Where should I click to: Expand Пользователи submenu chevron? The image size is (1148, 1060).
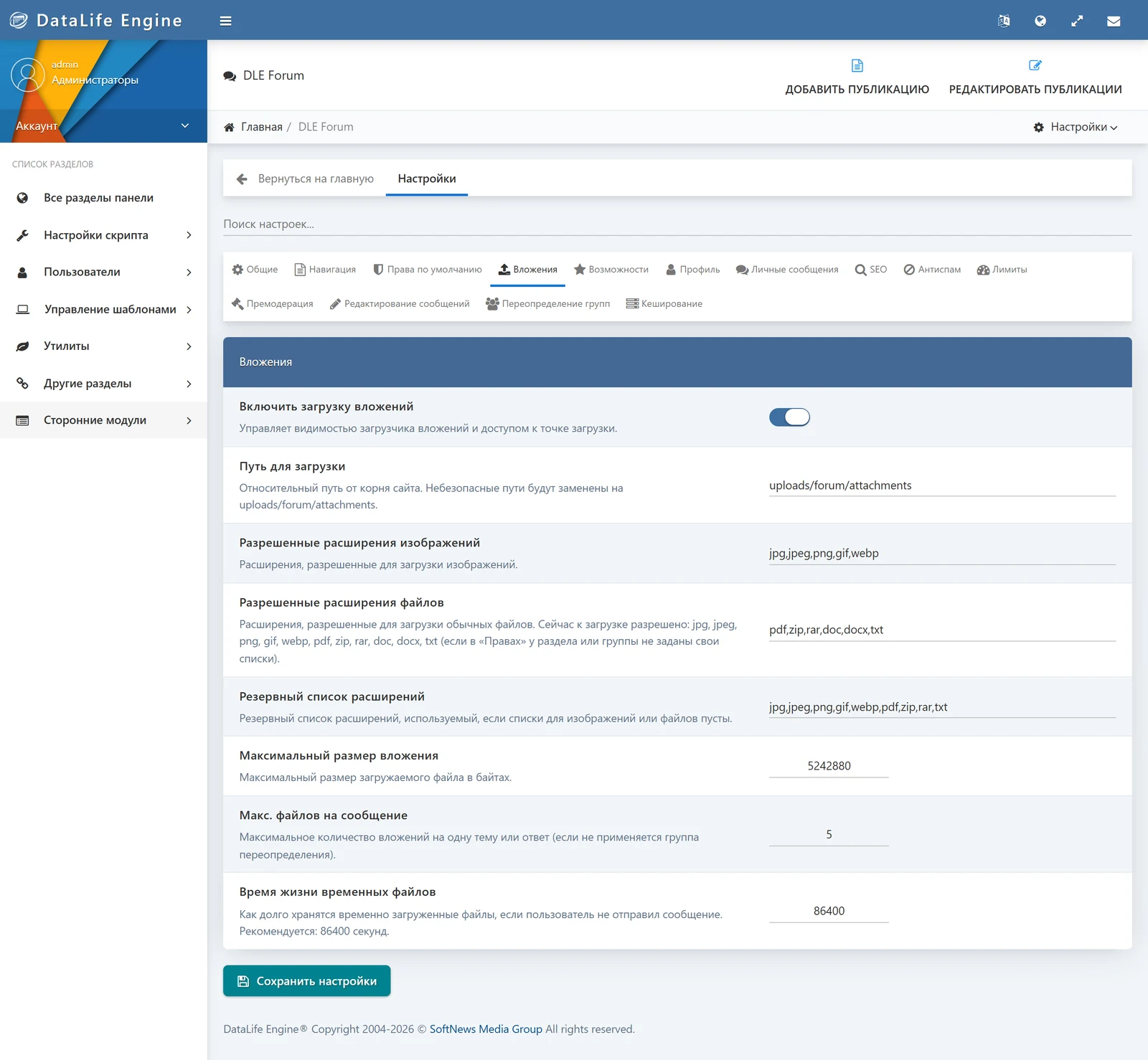pyautogui.click(x=189, y=273)
